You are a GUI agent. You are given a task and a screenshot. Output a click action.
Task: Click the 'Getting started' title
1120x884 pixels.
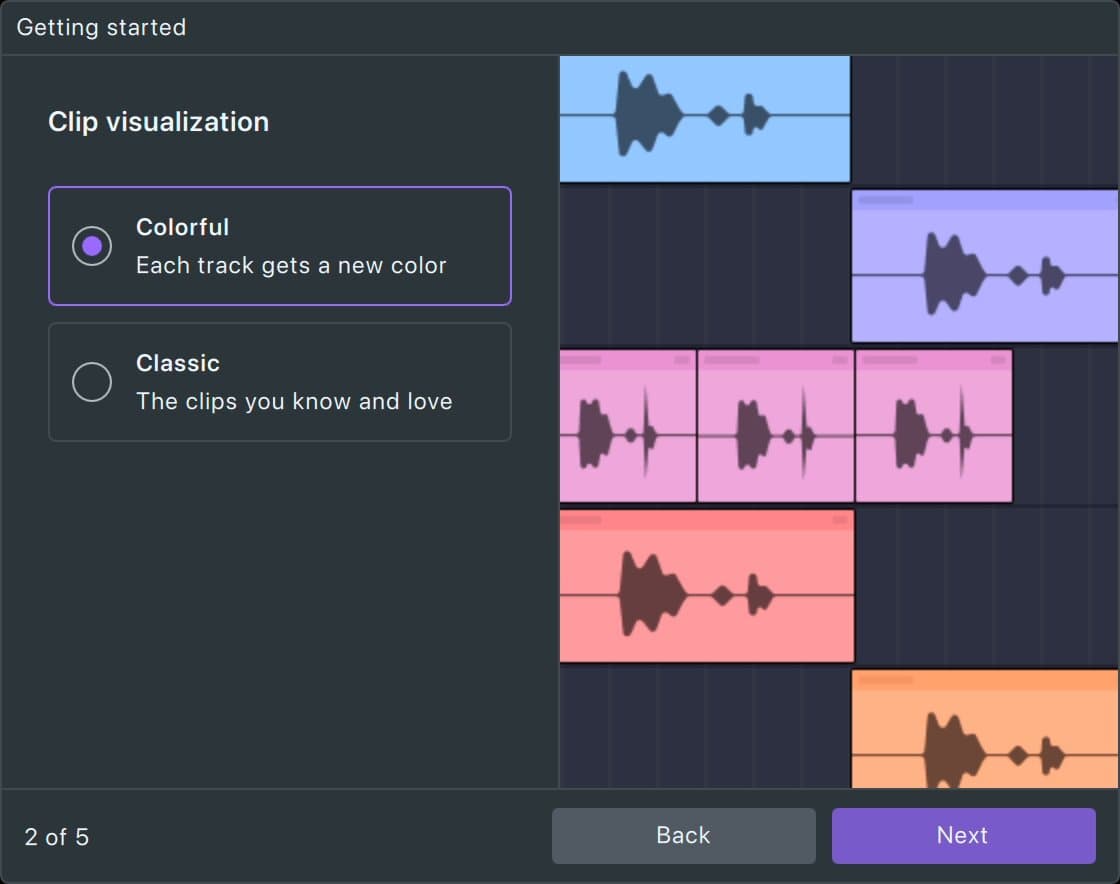(101, 27)
